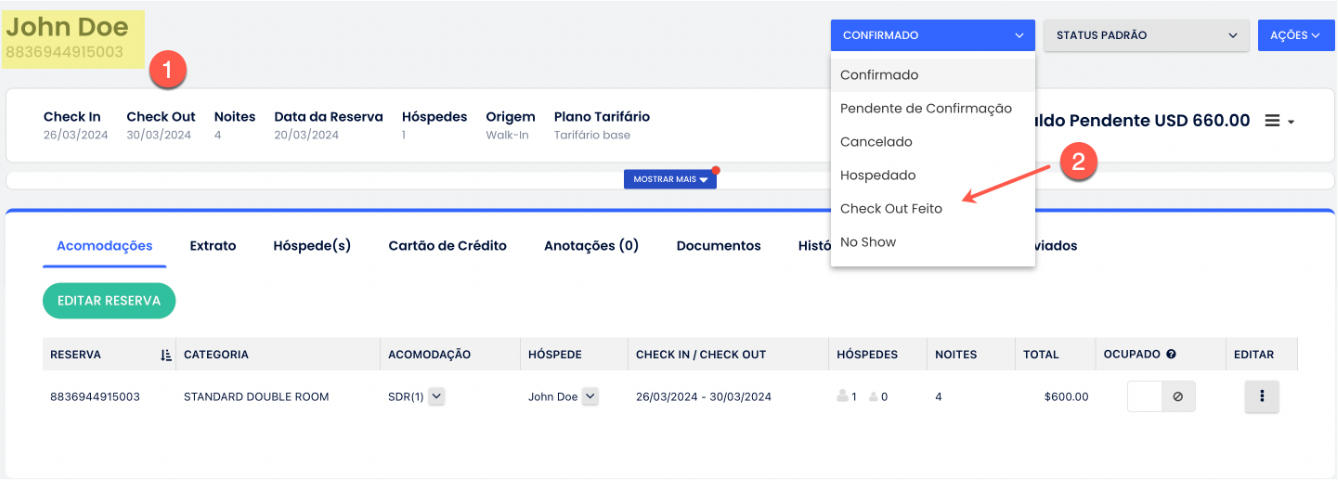
Task: Open the John Doe guest dropdown
Action: coord(590,397)
